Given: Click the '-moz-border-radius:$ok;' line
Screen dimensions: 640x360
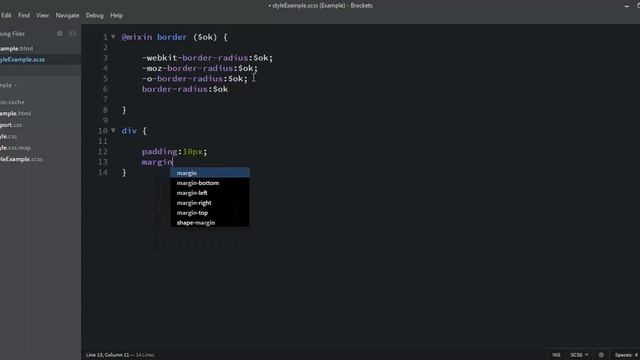Looking at the screenshot, I should [x=200, y=68].
